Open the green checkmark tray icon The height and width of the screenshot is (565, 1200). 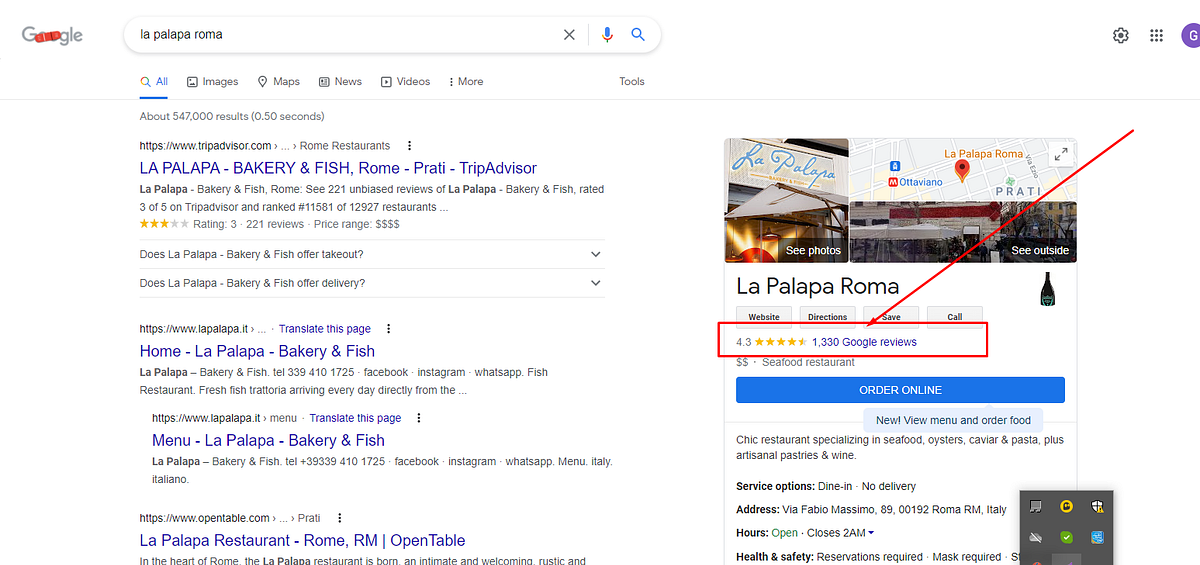tap(1067, 537)
